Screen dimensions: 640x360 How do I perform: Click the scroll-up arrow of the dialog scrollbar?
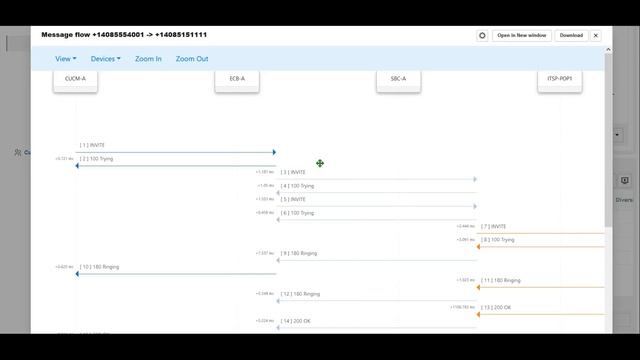click(x=608, y=49)
